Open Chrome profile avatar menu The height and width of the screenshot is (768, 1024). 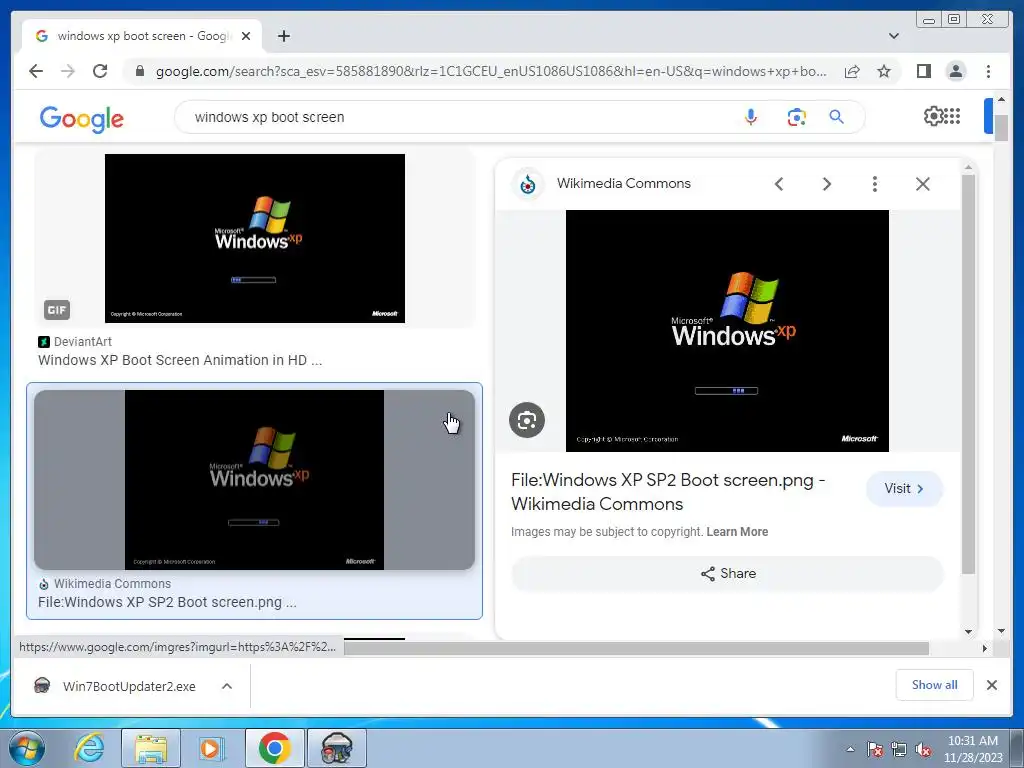click(955, 71)
